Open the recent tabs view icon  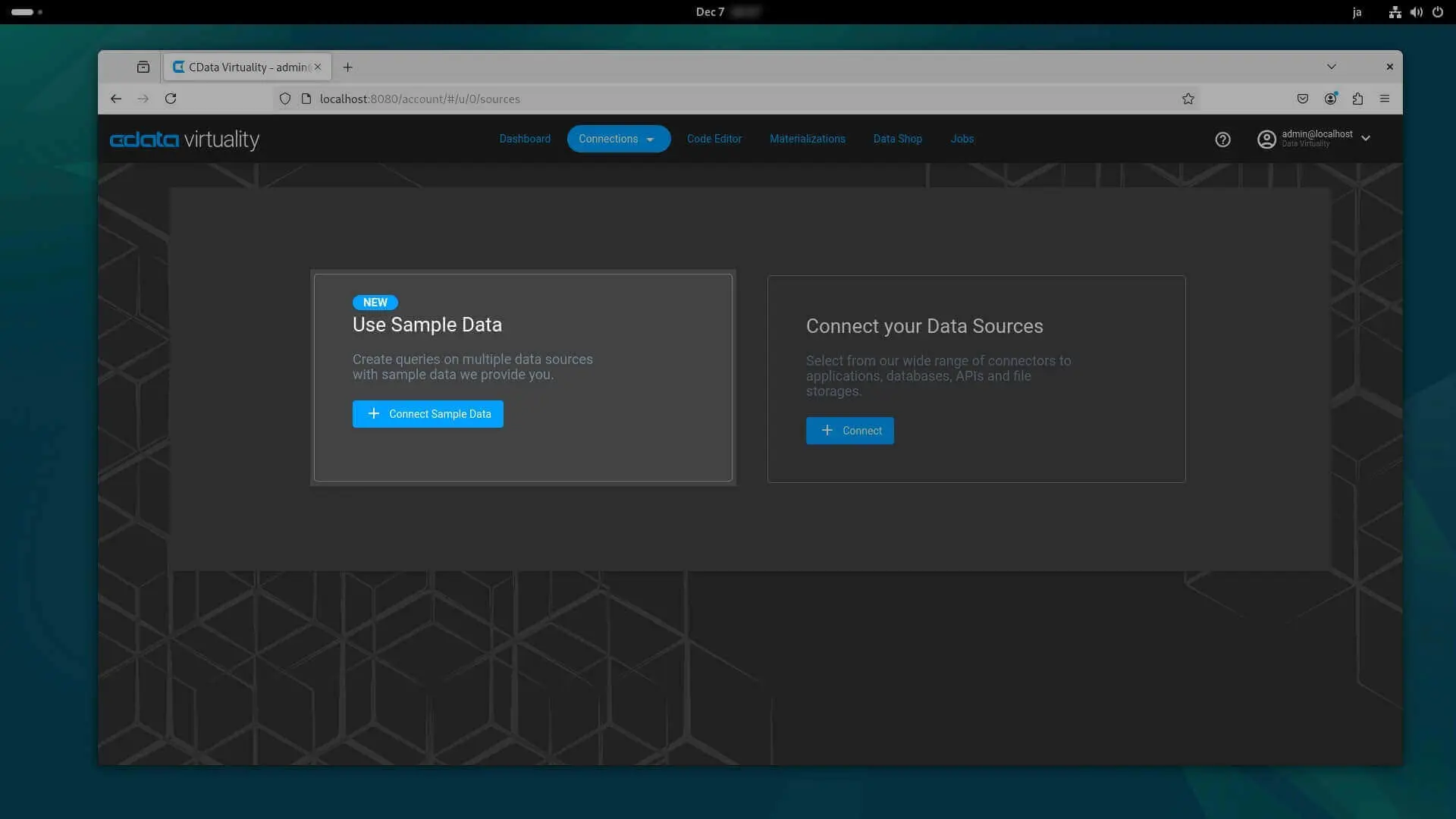pos(143,67)
